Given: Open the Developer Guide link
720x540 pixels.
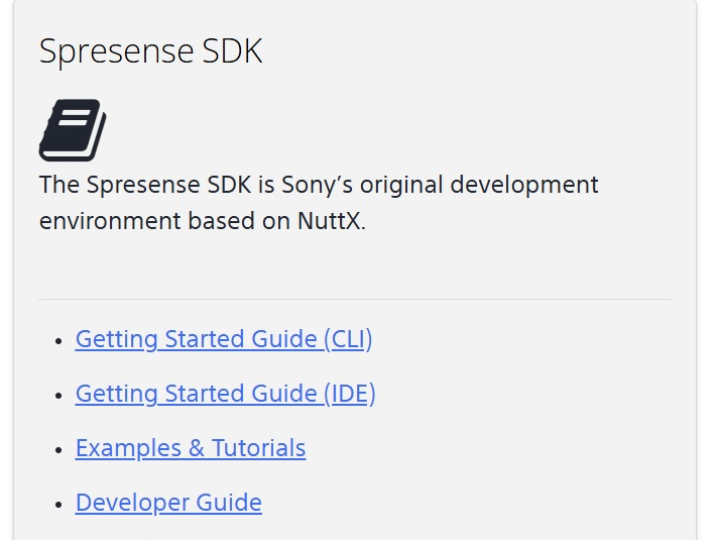Looking at the screenshot, I should (x=168, y=502).
